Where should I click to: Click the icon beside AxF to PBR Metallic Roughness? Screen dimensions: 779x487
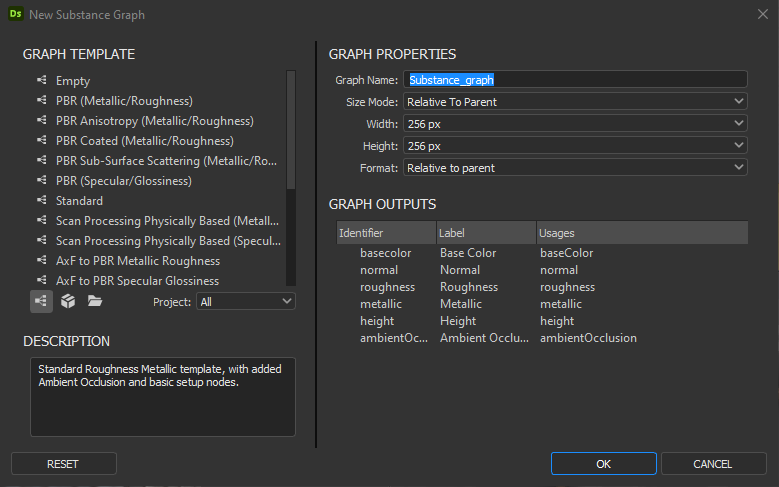point(42,260)
